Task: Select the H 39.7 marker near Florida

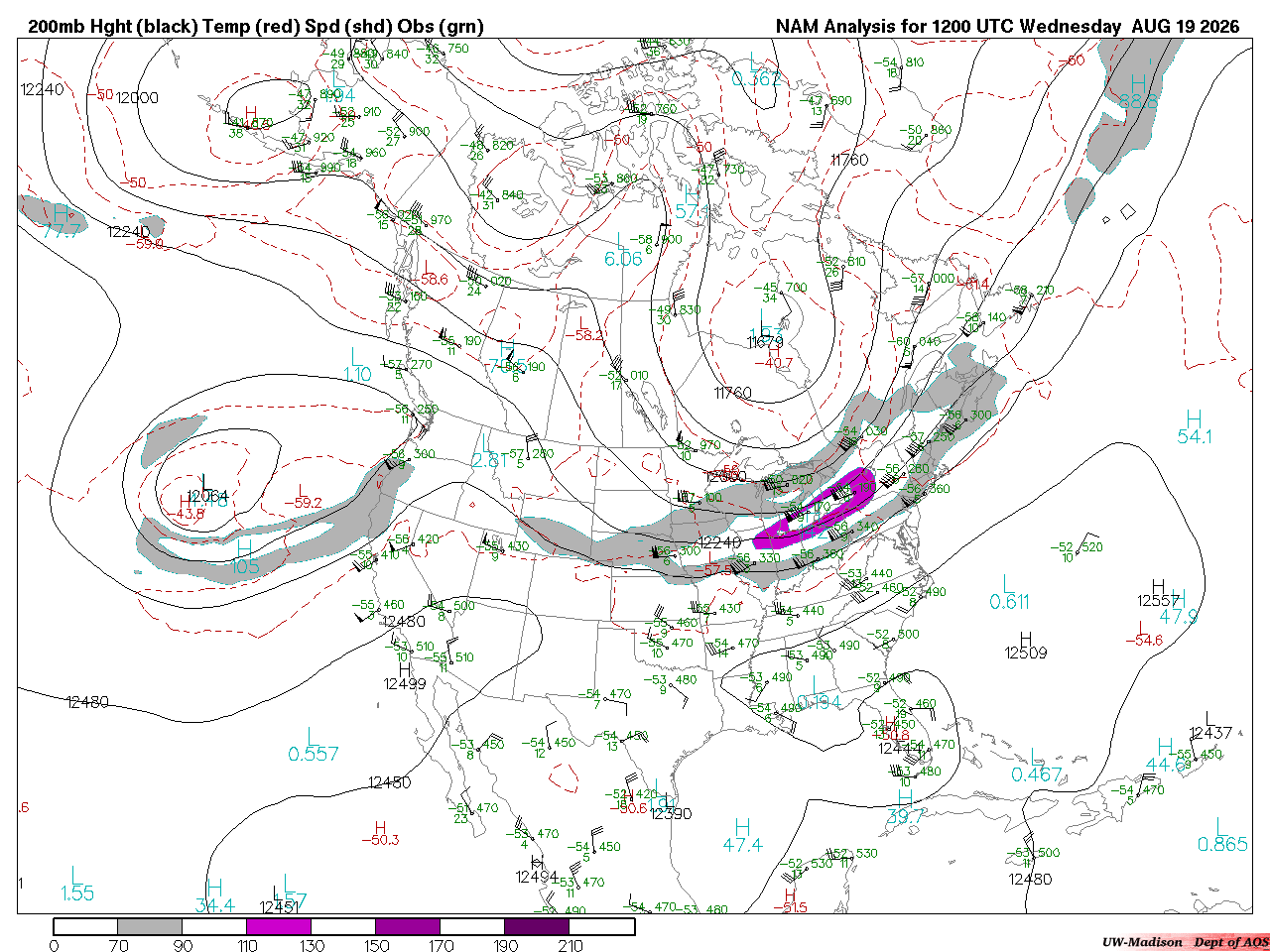Action: pyautogui.click(x=905, y=808)
